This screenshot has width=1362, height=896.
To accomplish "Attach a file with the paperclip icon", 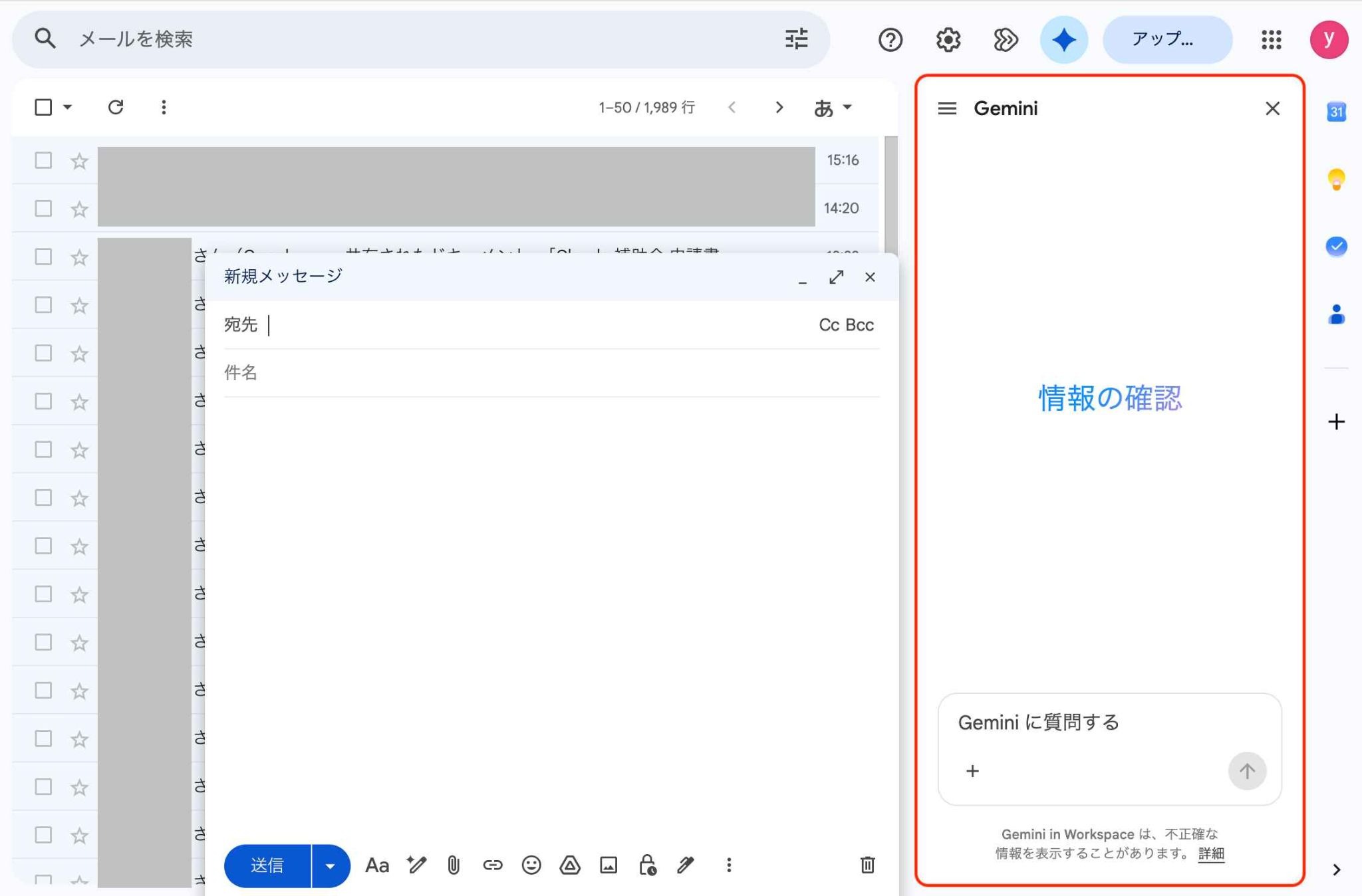I will point(454,865).
